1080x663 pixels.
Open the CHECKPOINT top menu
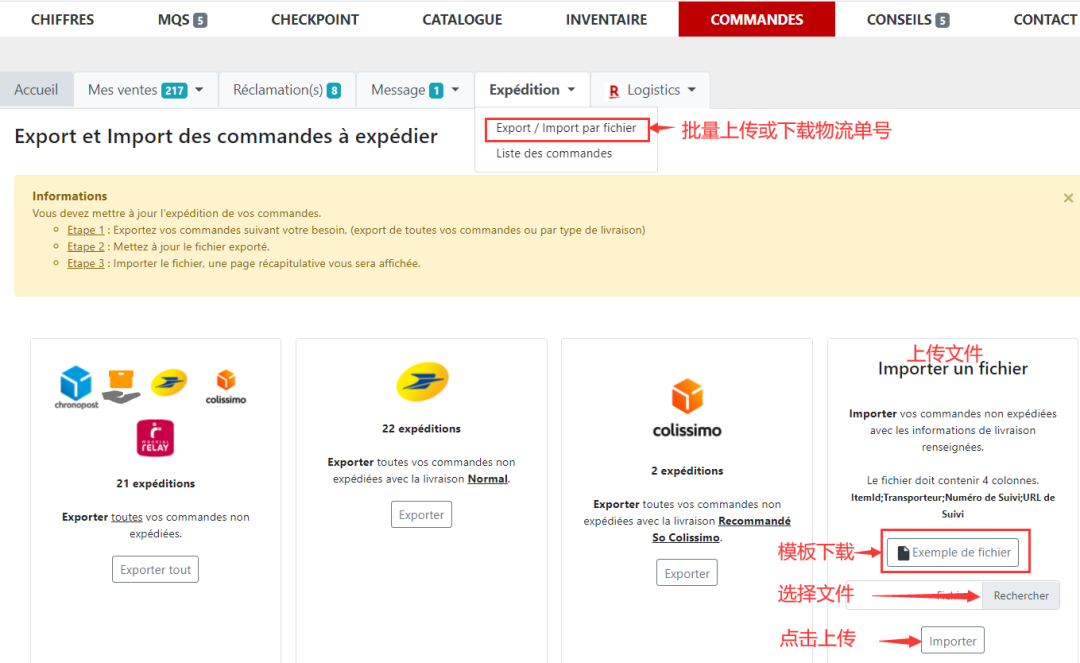[x=315, y=19]
